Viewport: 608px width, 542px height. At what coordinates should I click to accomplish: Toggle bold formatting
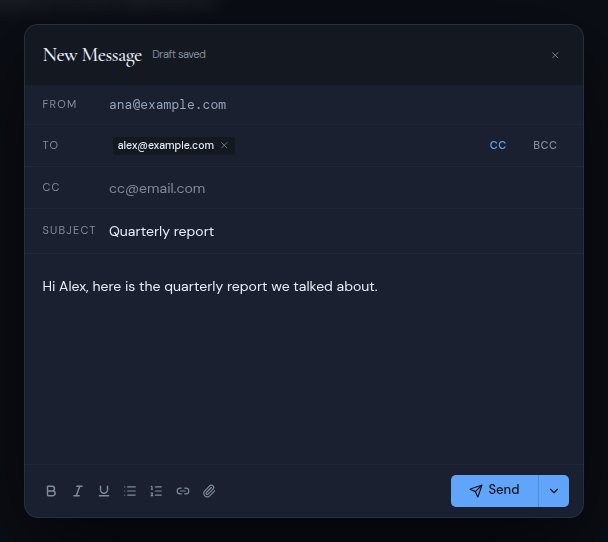[51, 491]
